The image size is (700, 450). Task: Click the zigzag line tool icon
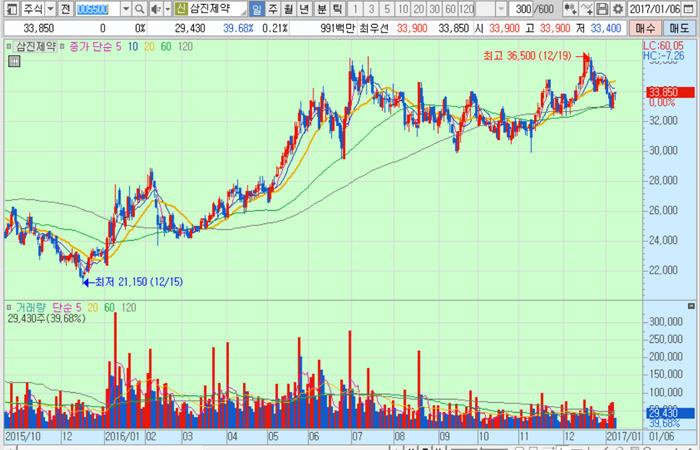point(589,9)
